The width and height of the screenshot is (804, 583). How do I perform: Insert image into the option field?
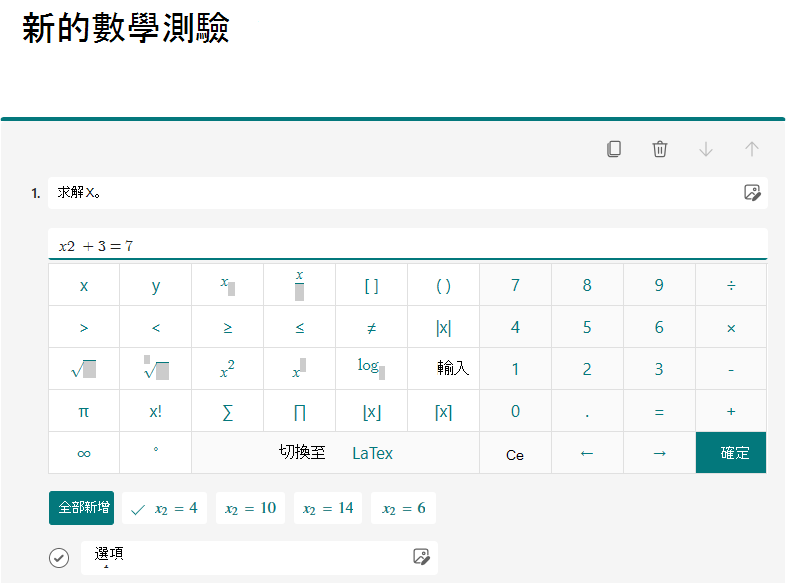point(421,556)
